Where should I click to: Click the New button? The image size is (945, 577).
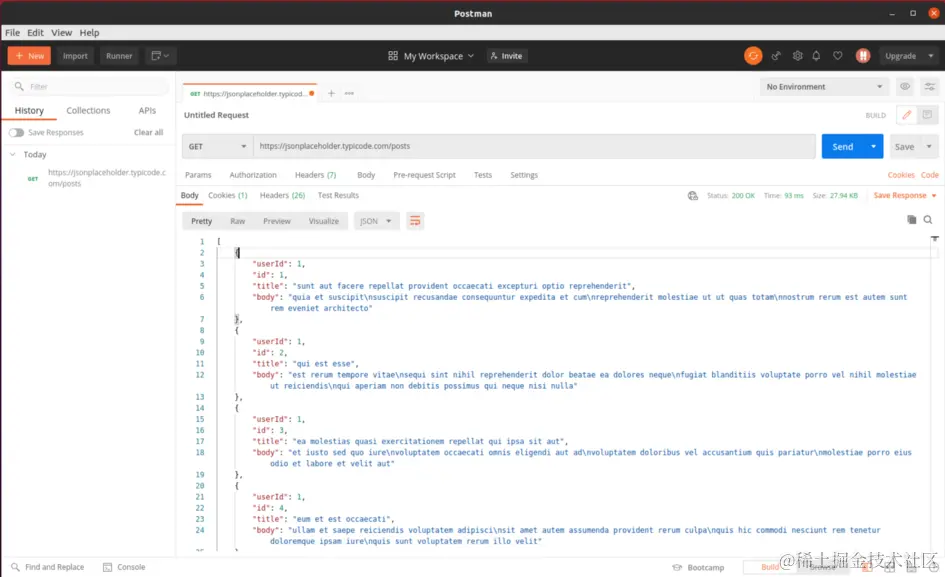coord(30,55)
